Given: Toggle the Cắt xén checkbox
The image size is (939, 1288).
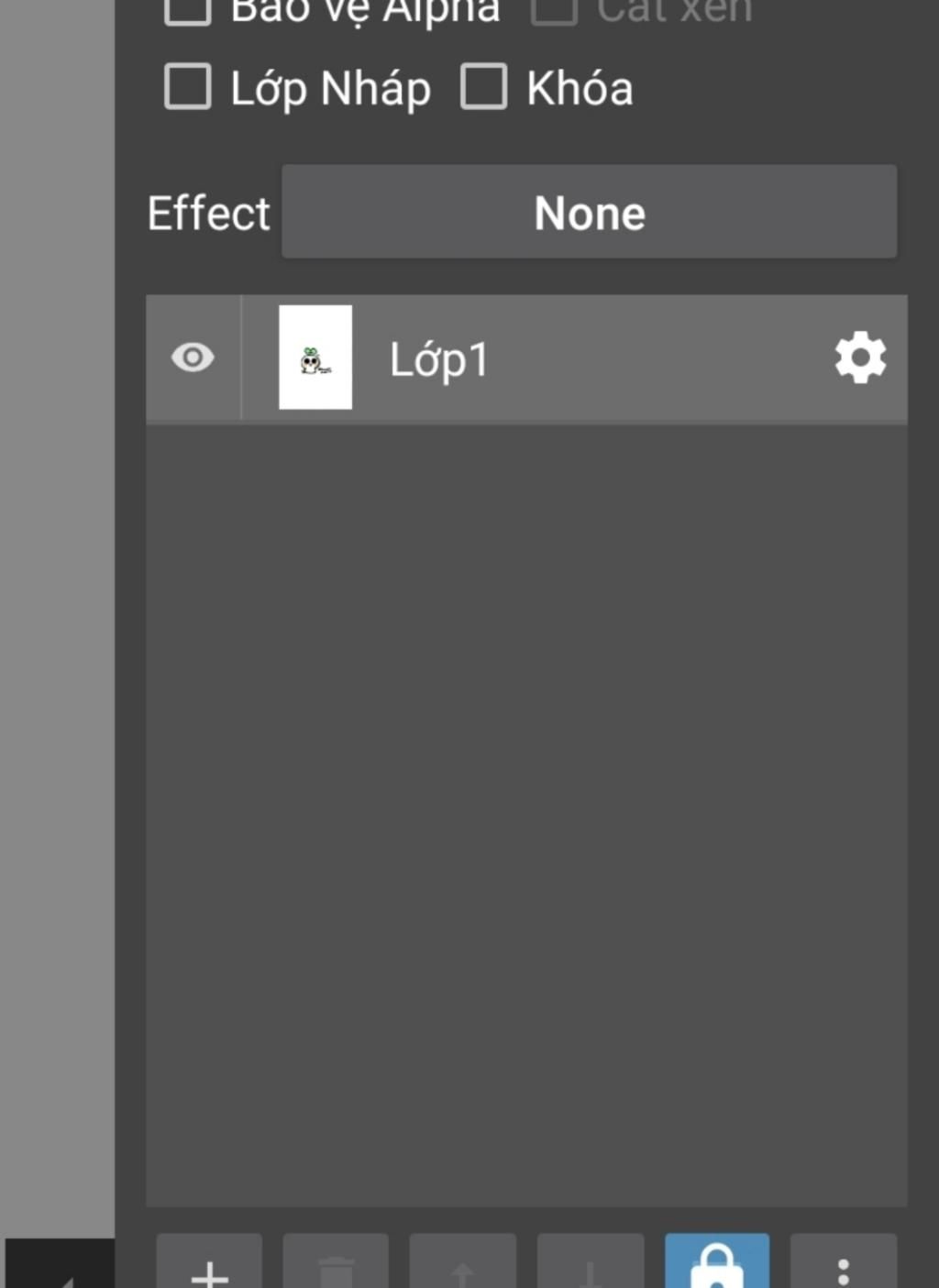Looking at the screenshot, I should [x=554, y=9].
